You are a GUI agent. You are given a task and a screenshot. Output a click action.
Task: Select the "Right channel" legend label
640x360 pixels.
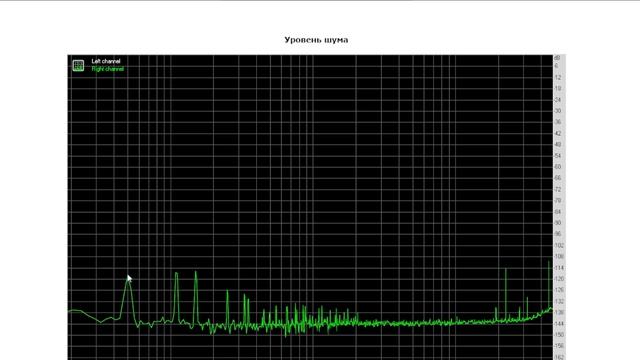point(107,69)
